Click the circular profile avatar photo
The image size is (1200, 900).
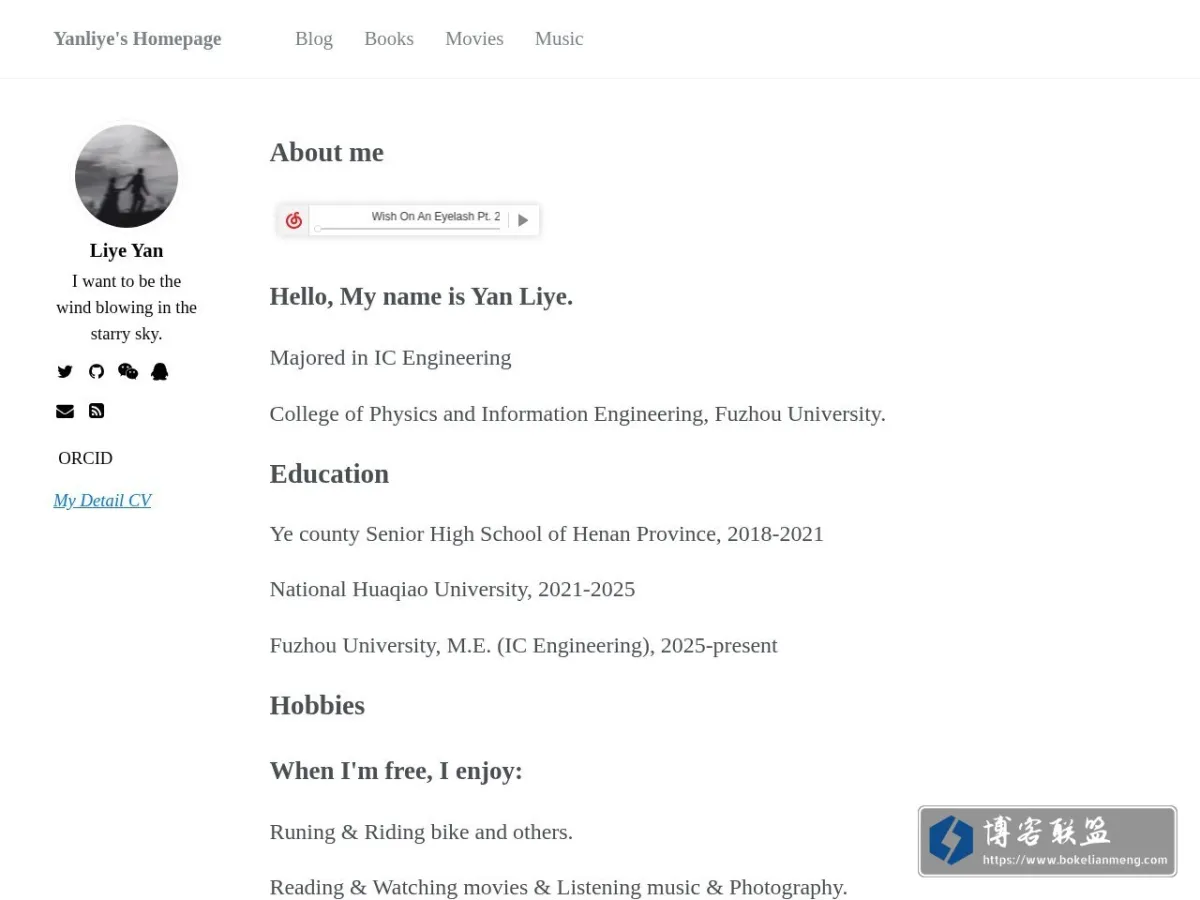pos(126,176)
